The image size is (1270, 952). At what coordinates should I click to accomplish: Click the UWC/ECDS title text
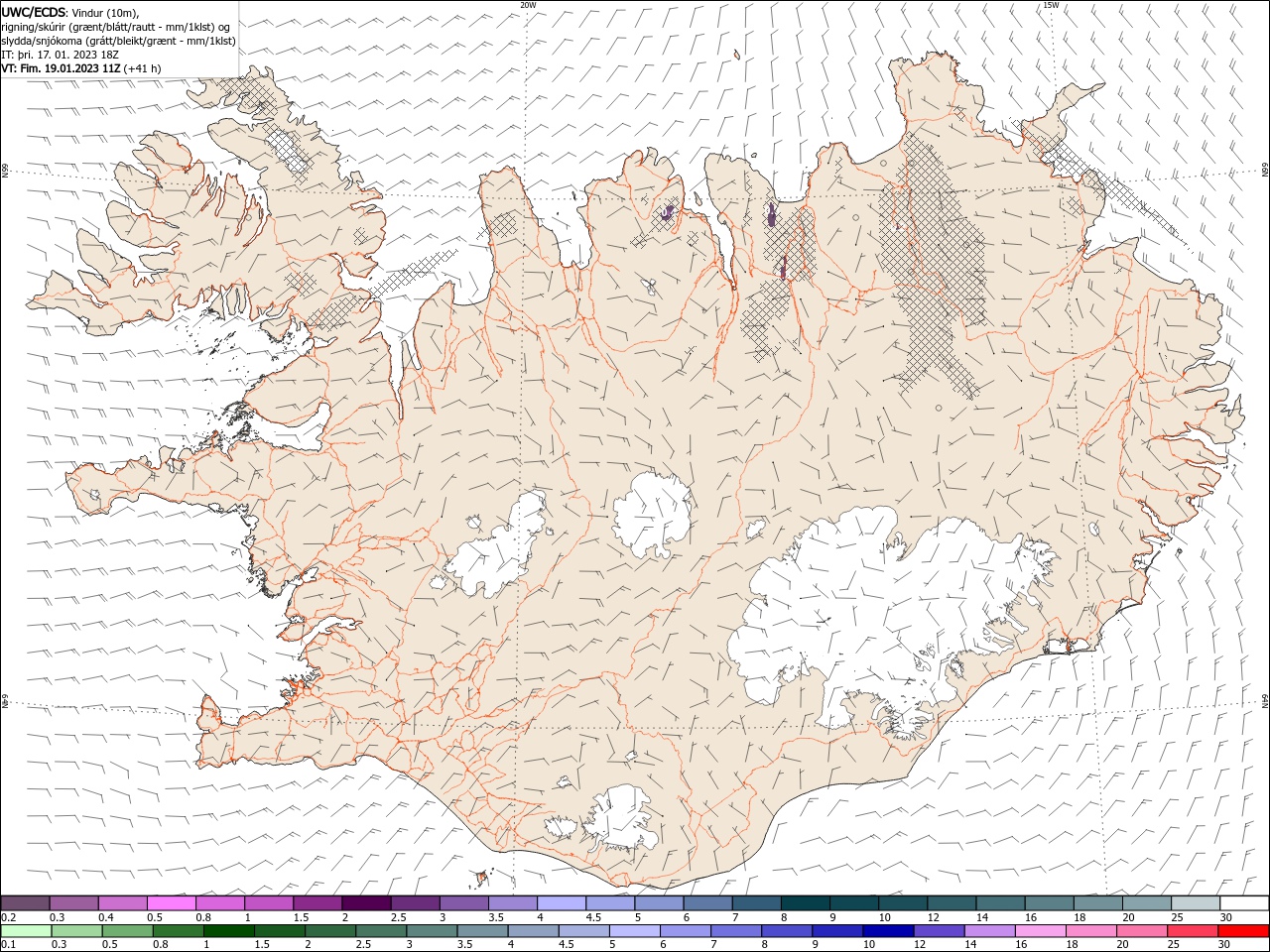(x=33, y=12)
